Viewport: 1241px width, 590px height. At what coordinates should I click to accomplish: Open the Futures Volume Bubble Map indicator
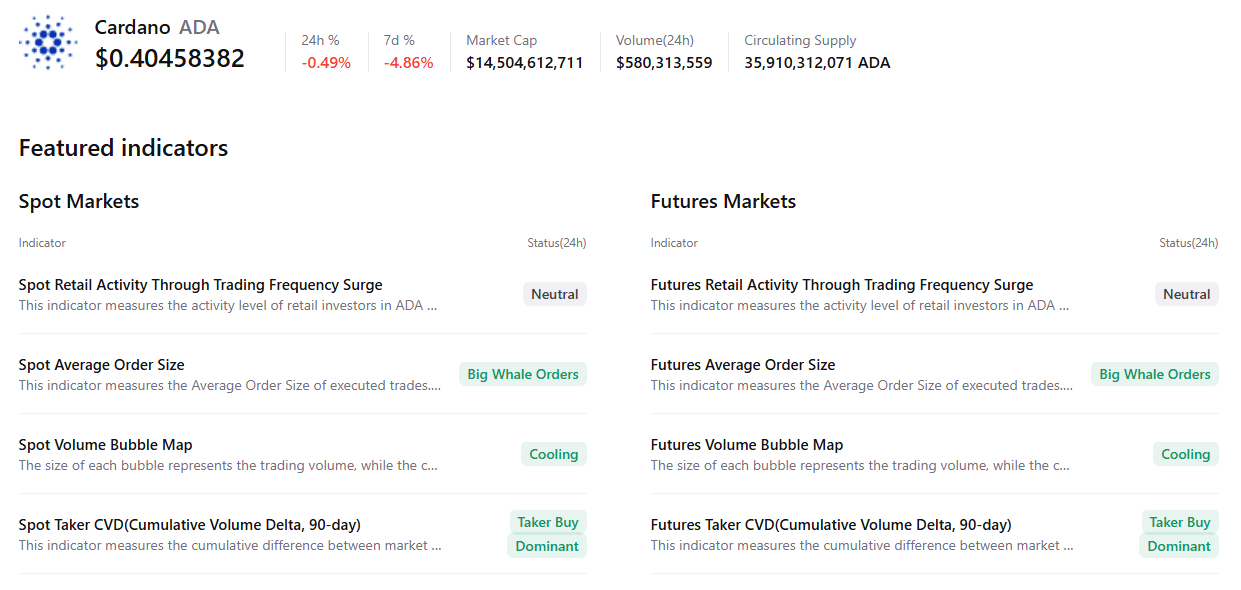pos(746,445)
